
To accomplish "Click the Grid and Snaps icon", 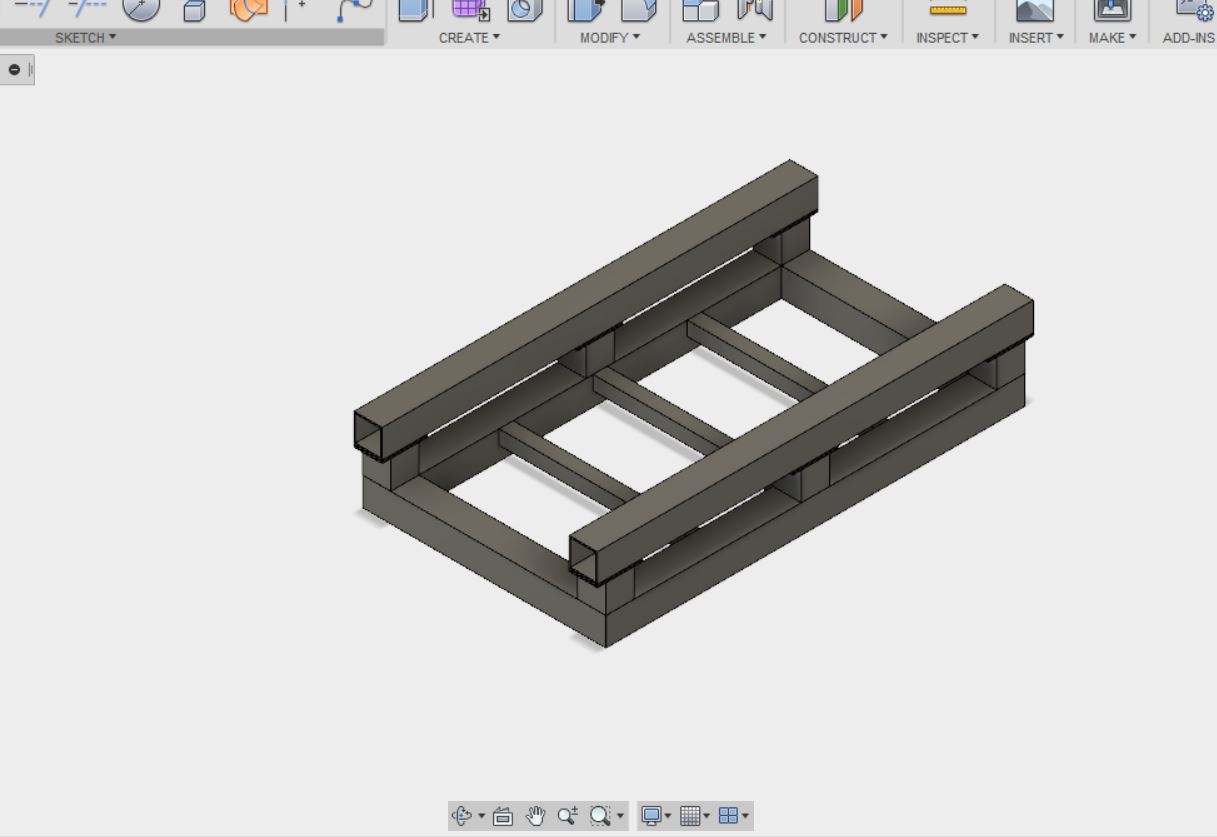I will click(689, 816).
